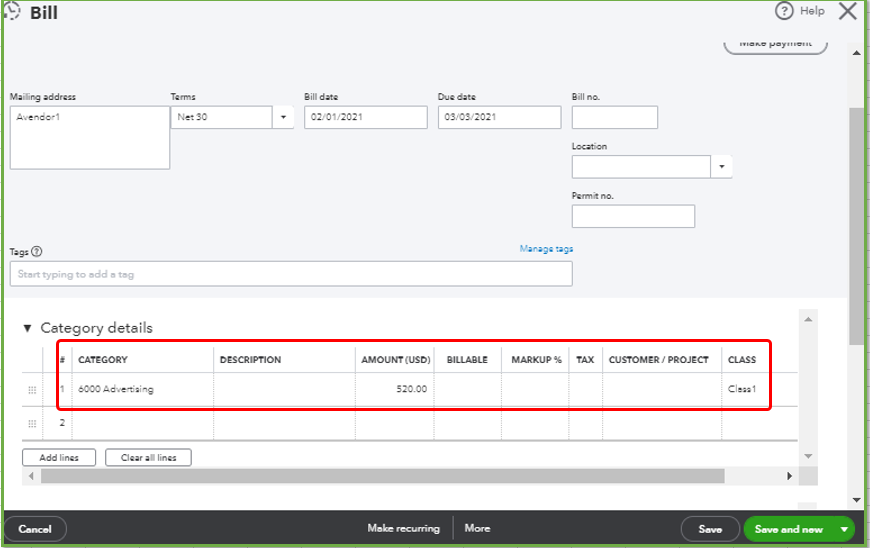Click the Tags info question icon

click(x=37, y=251)
